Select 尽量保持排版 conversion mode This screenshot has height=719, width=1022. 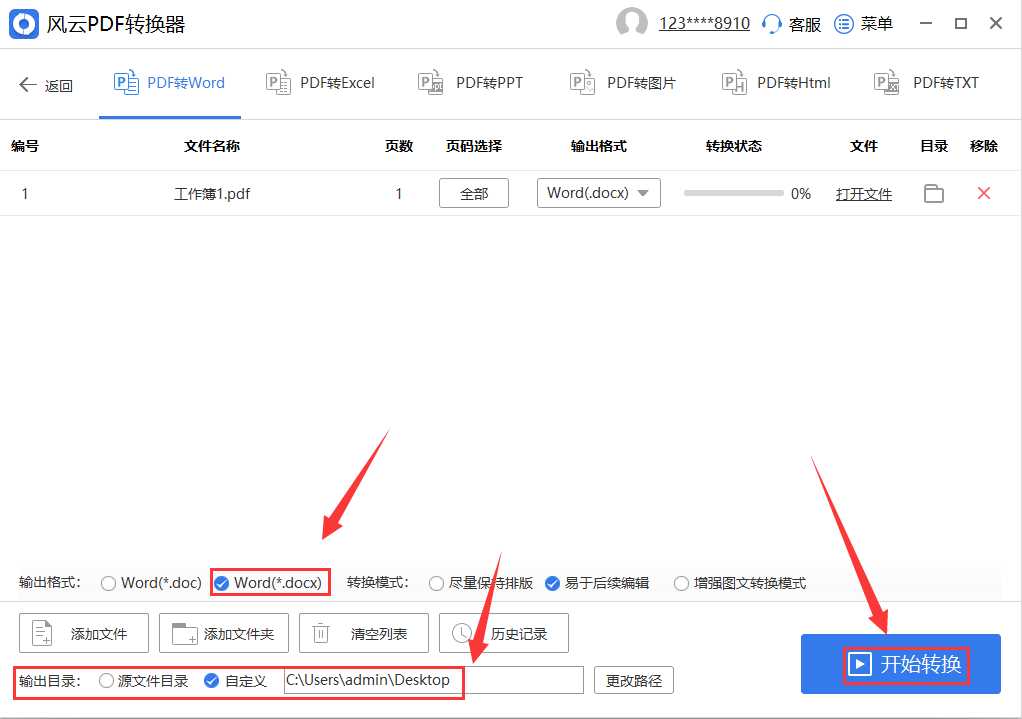(x=481, y=583)
